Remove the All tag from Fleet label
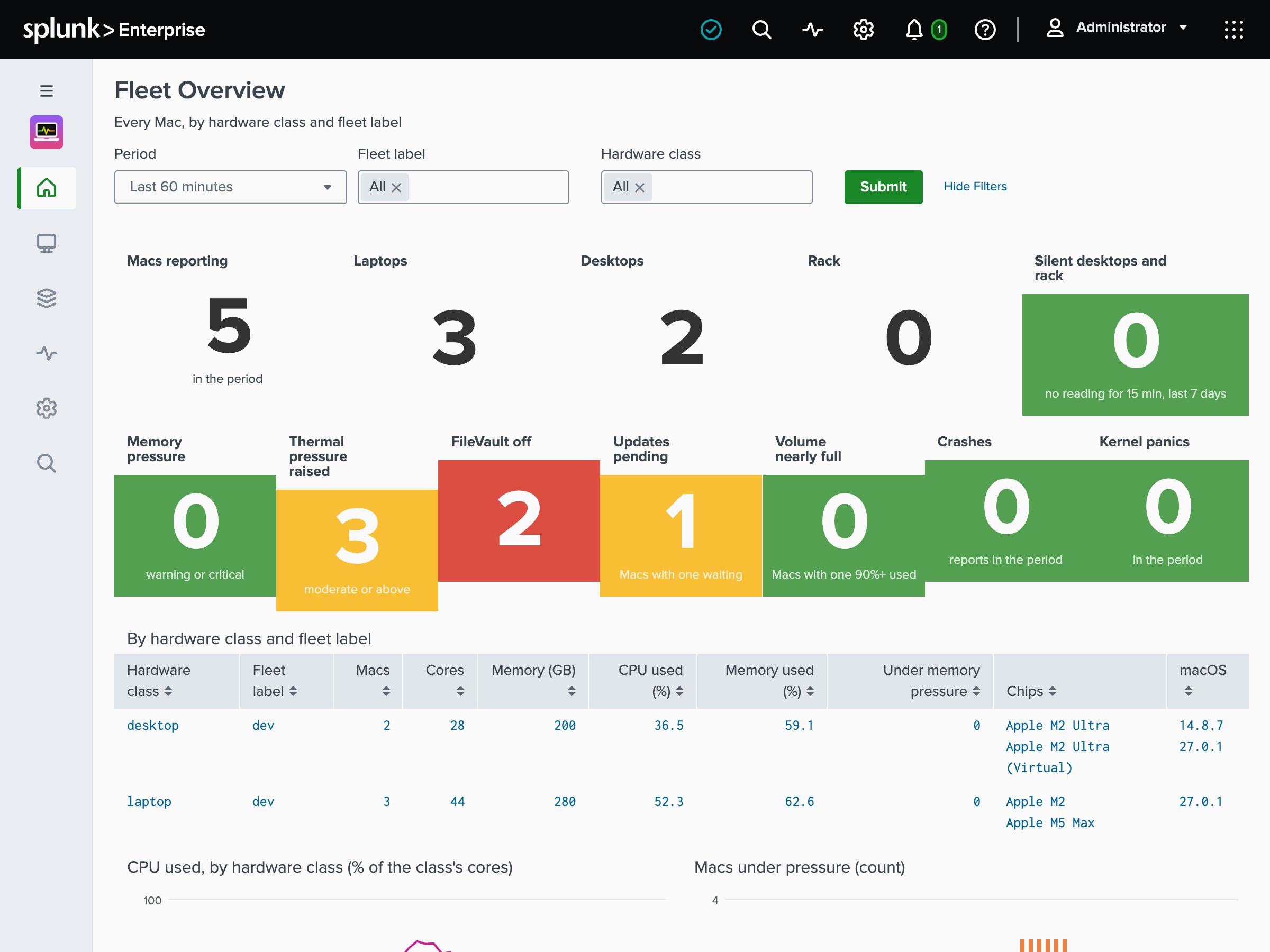The width and height of the screenshot is (1270, 952). coord(396,187)
